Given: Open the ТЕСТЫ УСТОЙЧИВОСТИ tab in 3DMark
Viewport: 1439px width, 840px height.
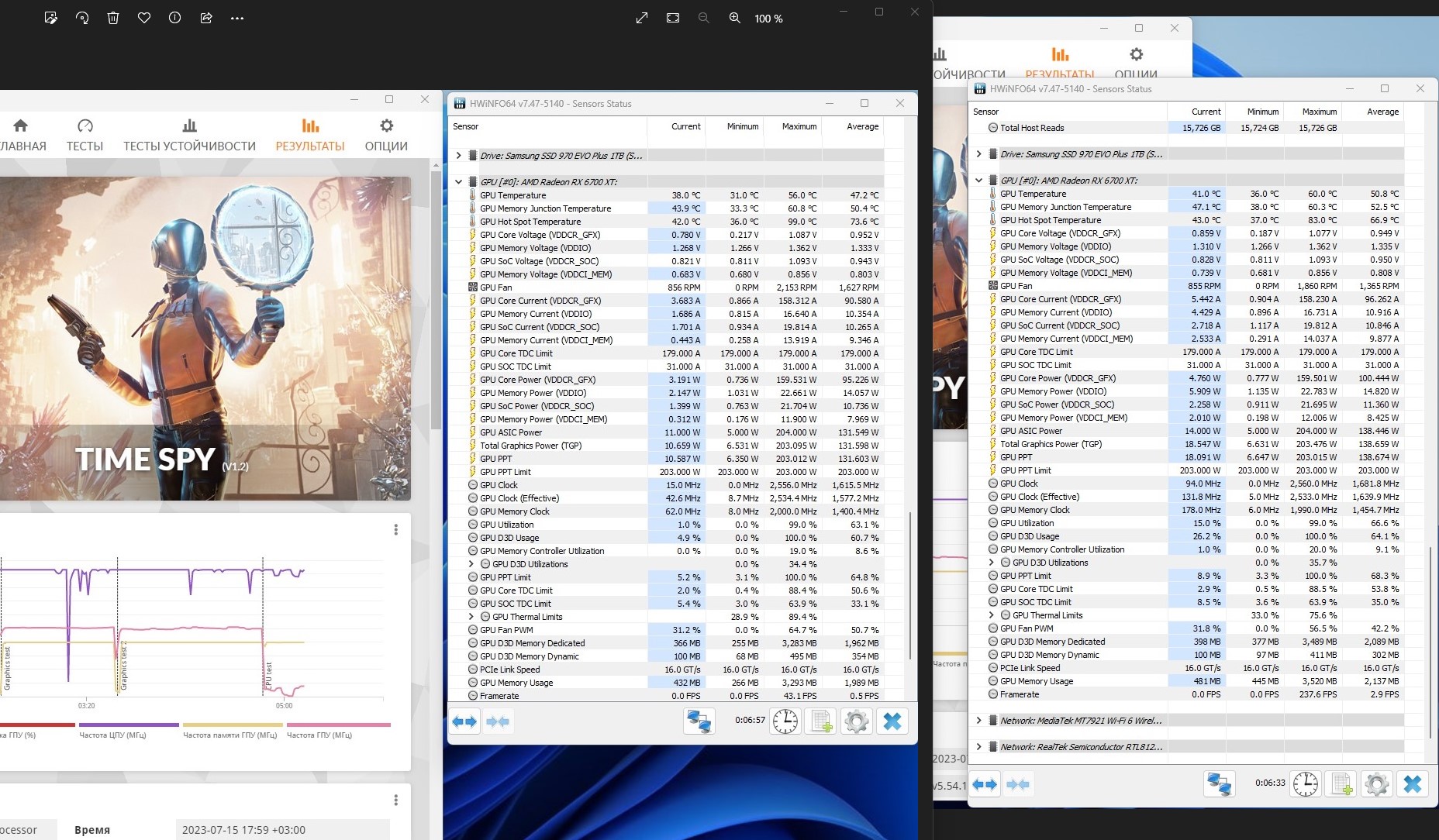Looking at the screenshot, I should (189, 135).
